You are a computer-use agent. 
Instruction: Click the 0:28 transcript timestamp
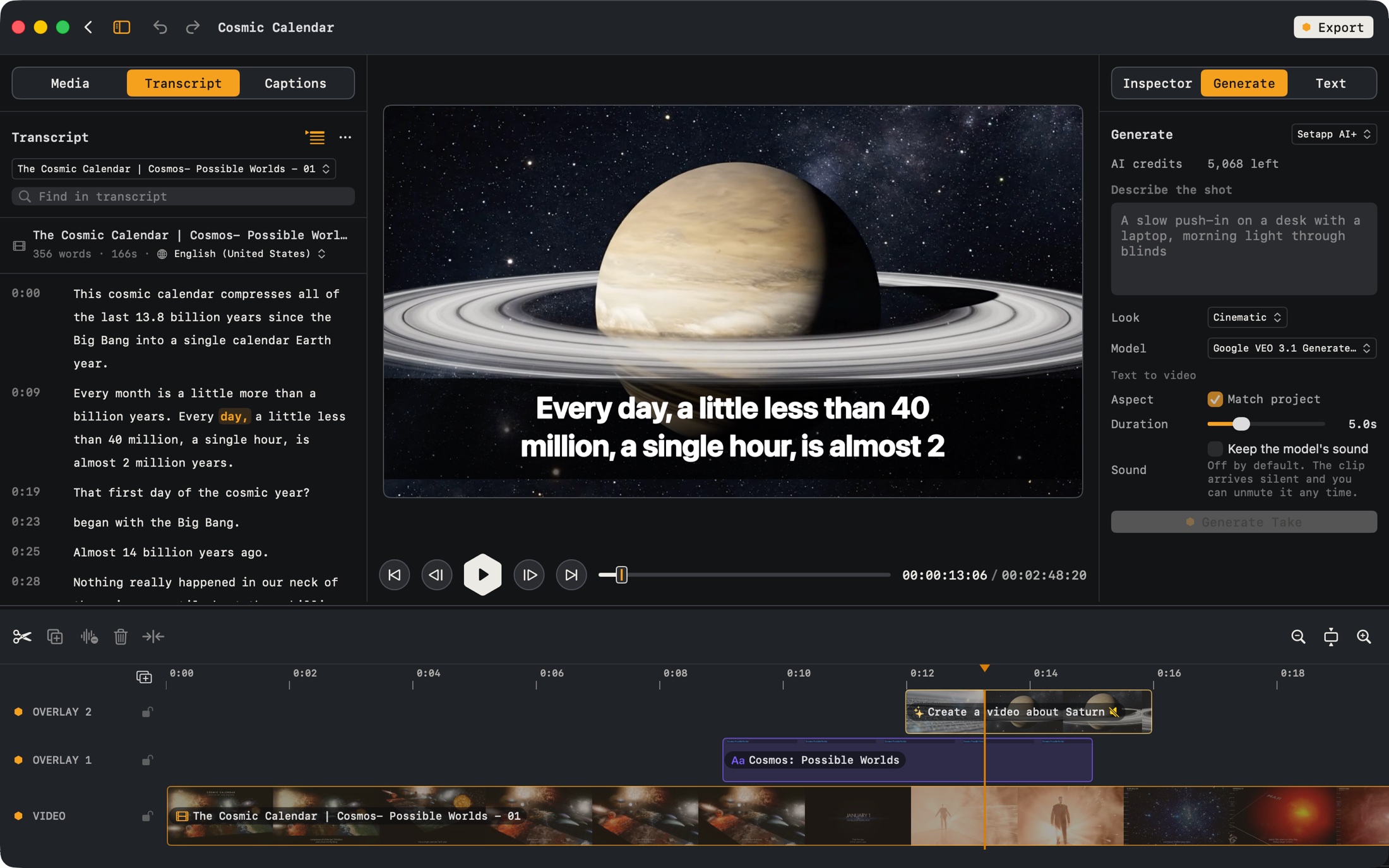(x=26, y=581)
